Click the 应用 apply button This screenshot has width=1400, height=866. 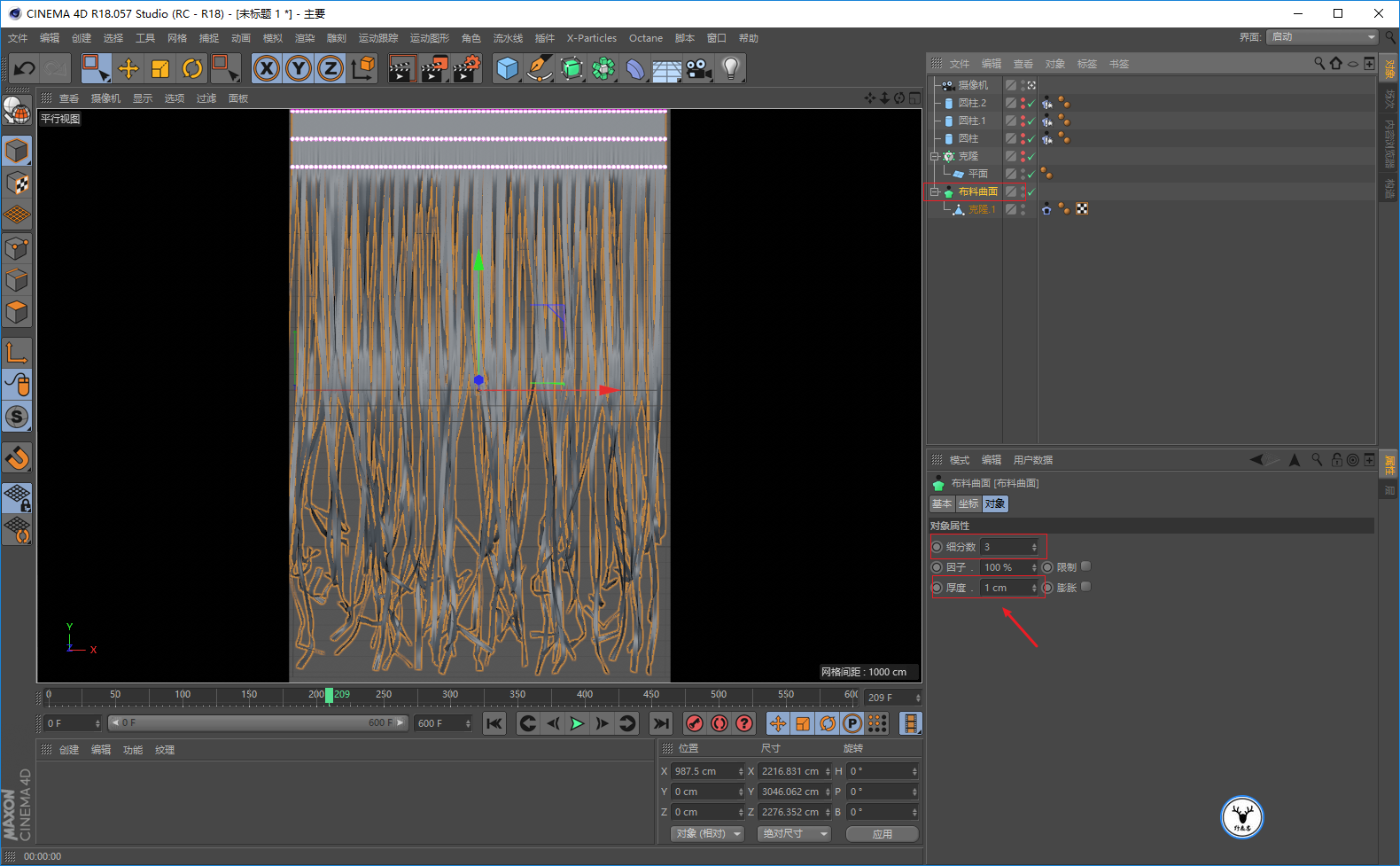click(883, 833)
